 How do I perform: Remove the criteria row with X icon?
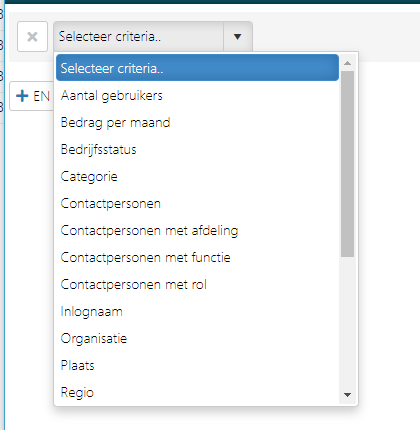tap(32, 37)
